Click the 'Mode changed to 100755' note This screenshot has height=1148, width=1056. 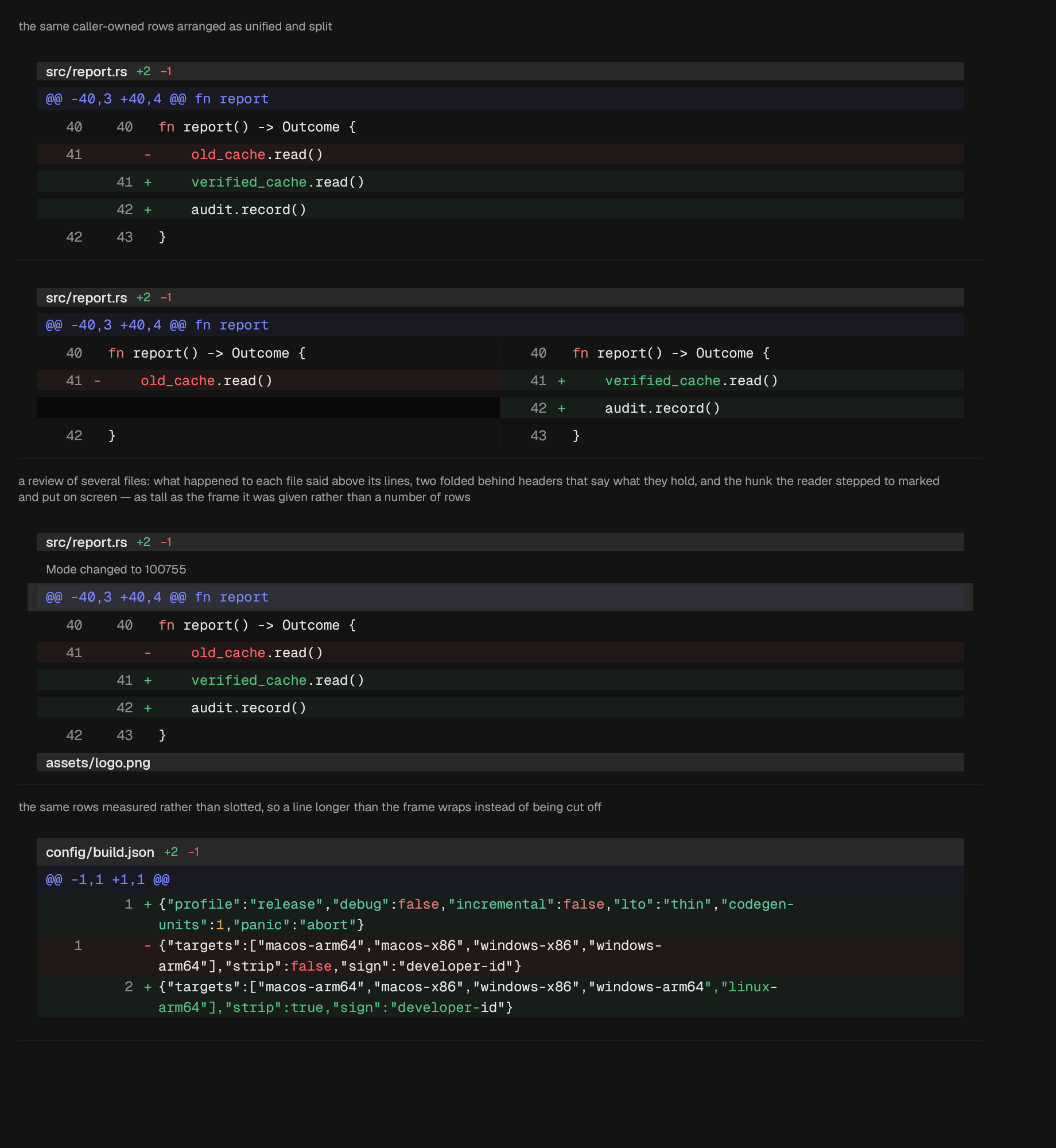pos(116,569)
